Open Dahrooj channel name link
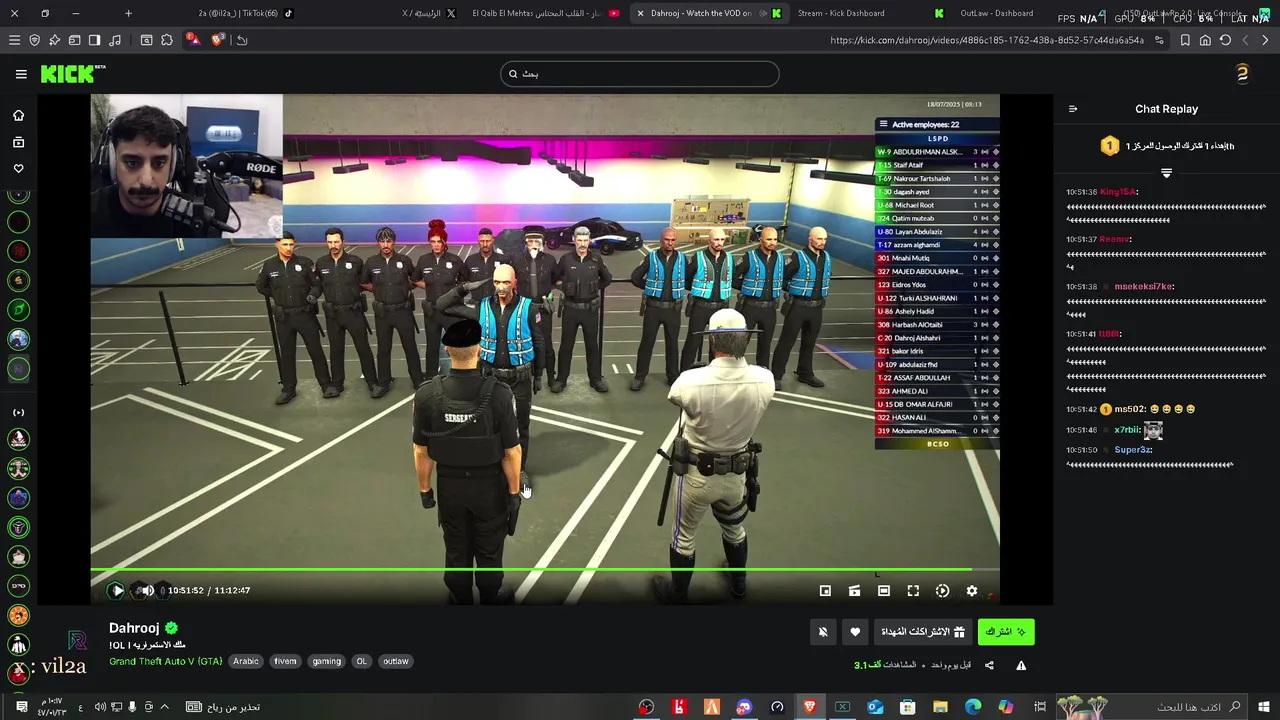Viewport: 1280px width, 720px height. coord(134,628)
